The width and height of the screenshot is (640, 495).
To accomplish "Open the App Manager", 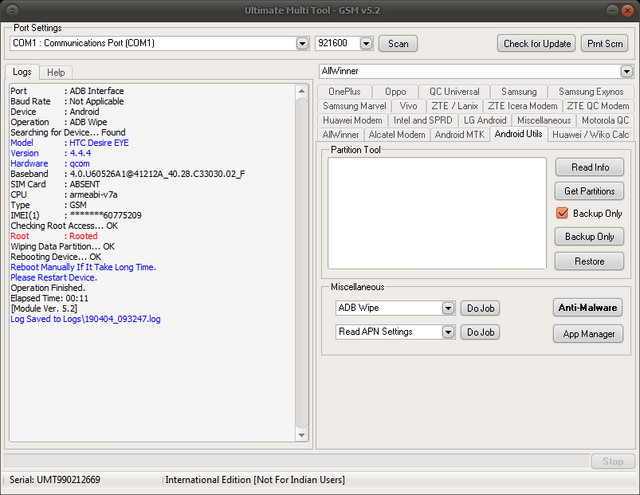I will tap(589, 334).
